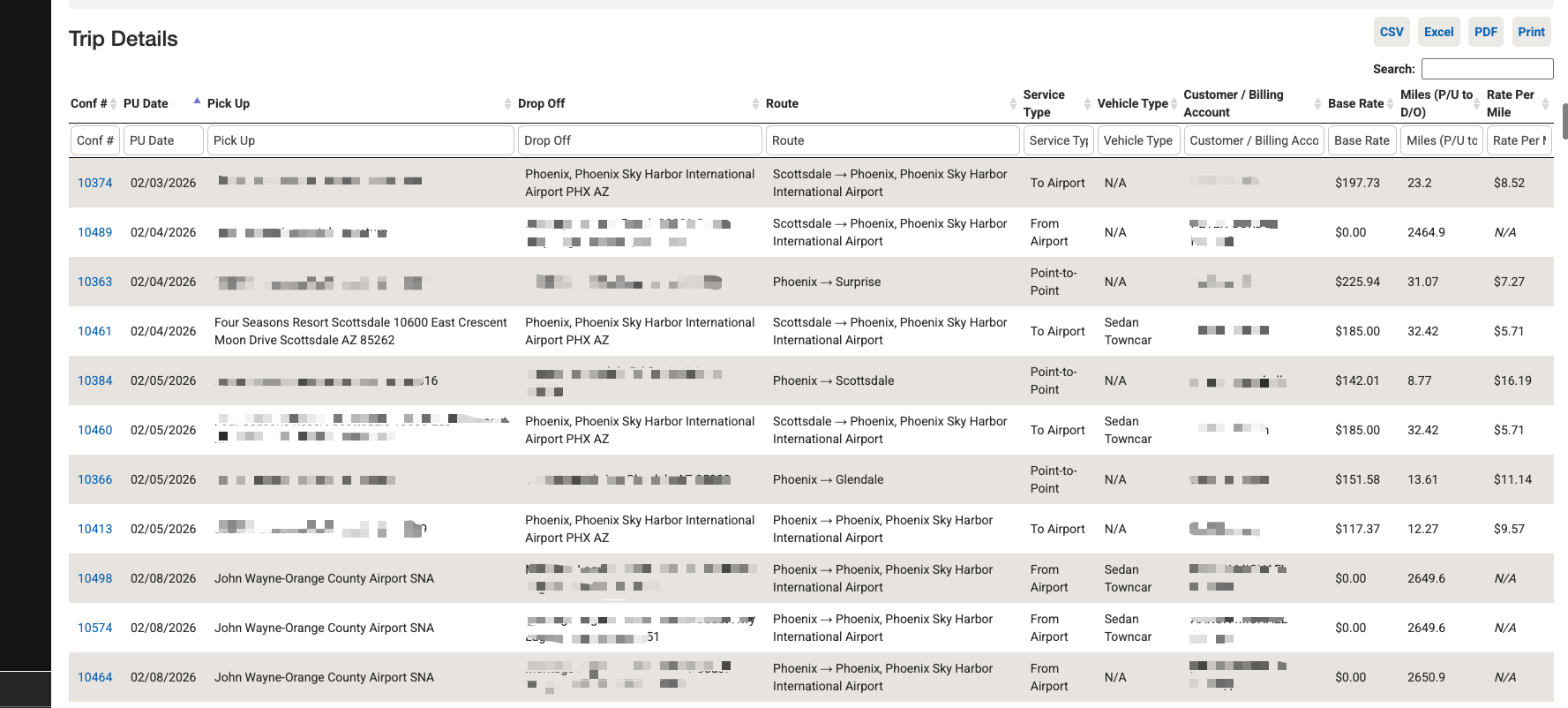
Task: Sort by Conf # column arrows
Action: (x=113, y=104)
